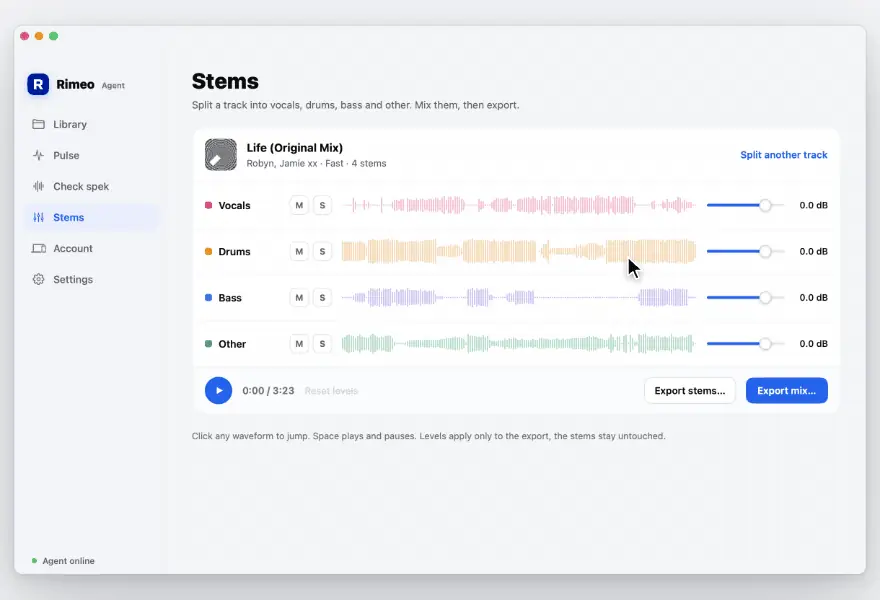Solo the Bass stem
The height and width of the screenshot is (600, 880).
point(322,297)
